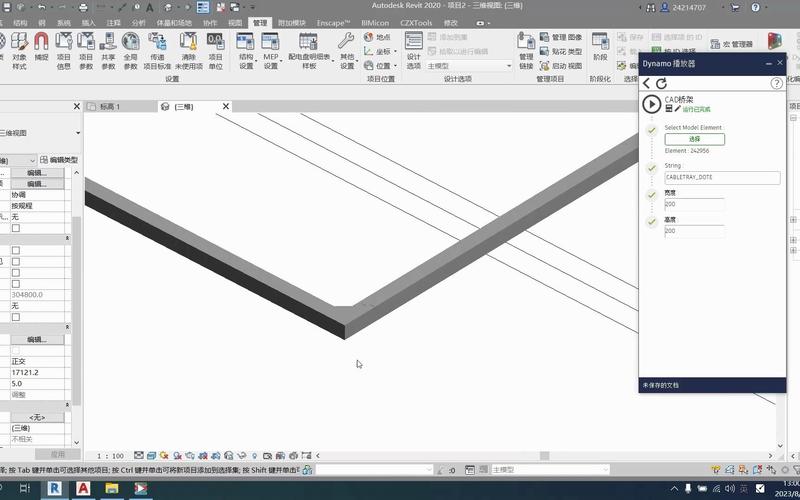Click 启动视图 (Starting View)
The width and height of the screenshot is (800, 500).
(x=561, y=66)
